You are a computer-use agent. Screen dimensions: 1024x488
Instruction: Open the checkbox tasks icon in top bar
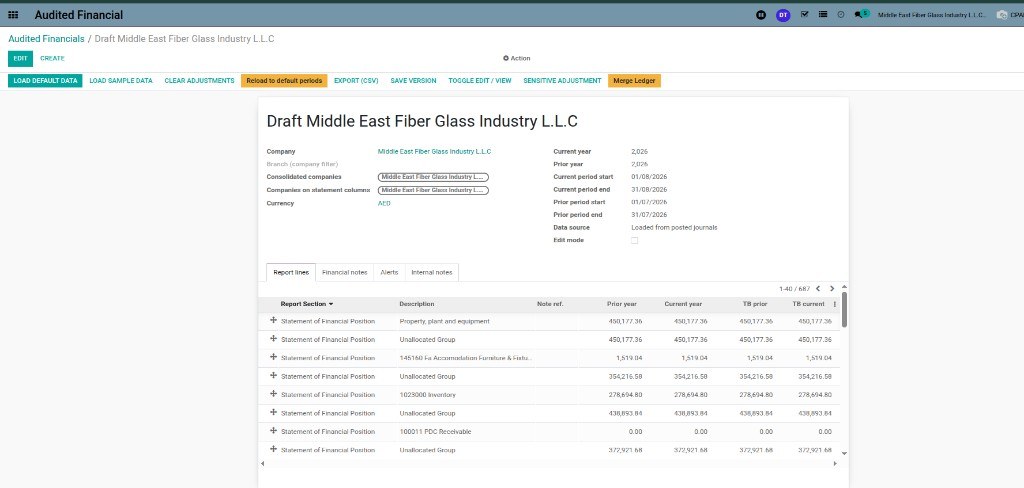coord(805,14)
